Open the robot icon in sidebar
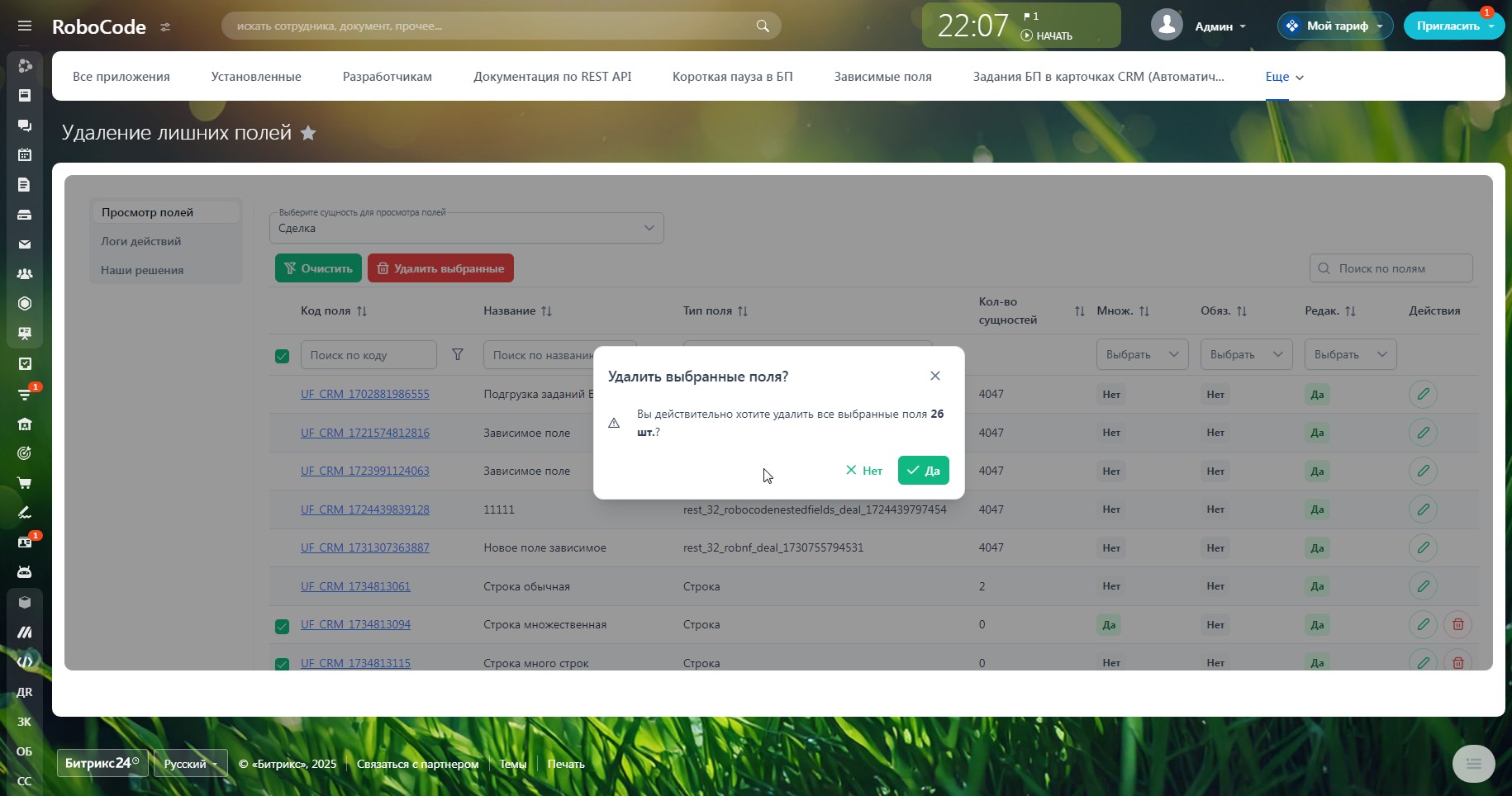Screen dimensions: 1512x796 click(x=25, y=572)
